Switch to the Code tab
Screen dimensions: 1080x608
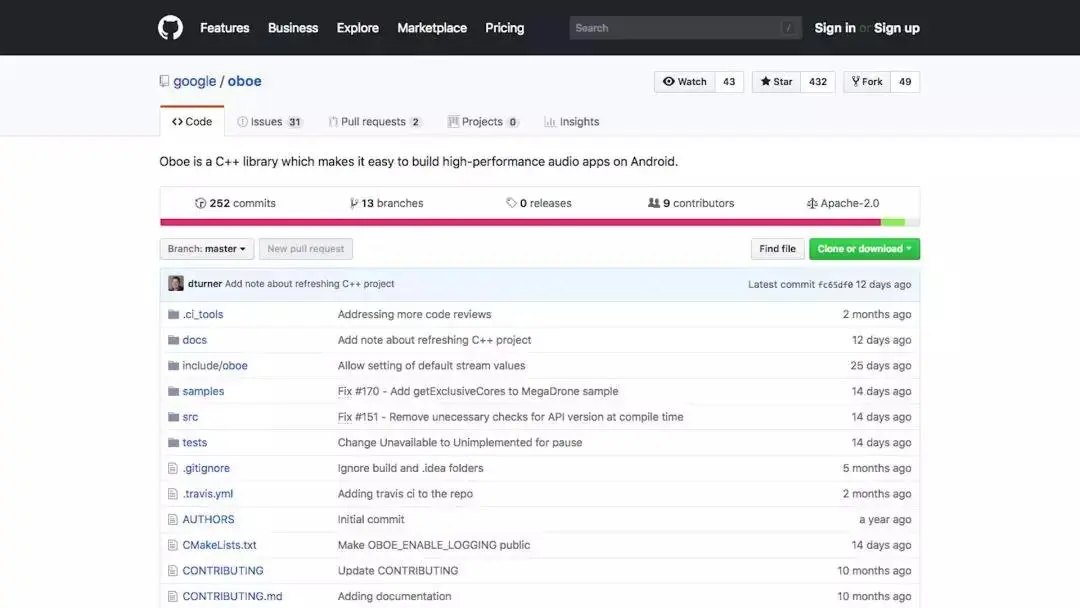pos(192,121)
